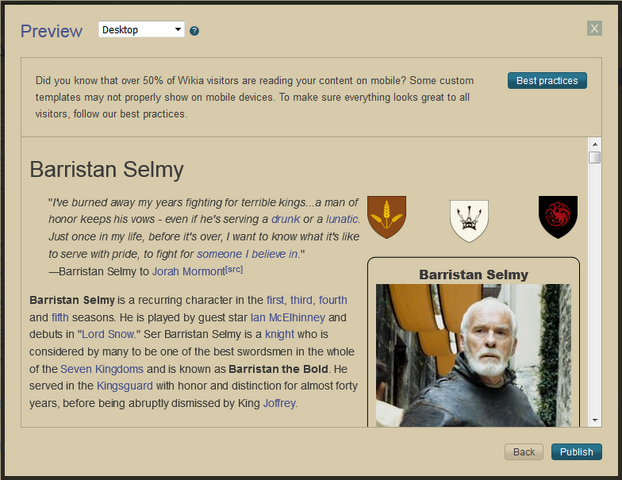Click the [src] citation link

click(234, 270)
